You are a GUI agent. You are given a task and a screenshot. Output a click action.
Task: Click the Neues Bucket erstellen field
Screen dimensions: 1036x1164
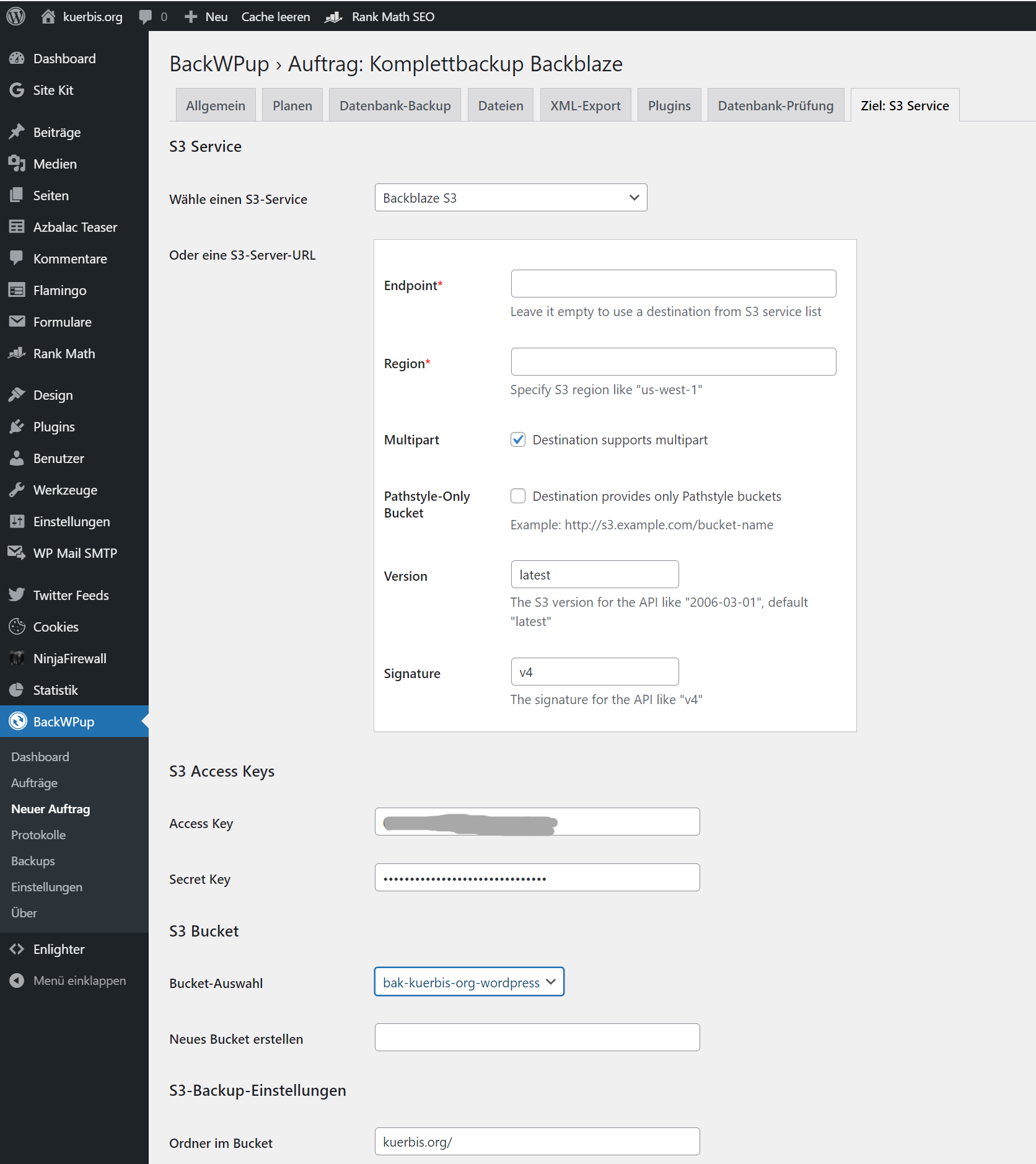coord(537,1037)
